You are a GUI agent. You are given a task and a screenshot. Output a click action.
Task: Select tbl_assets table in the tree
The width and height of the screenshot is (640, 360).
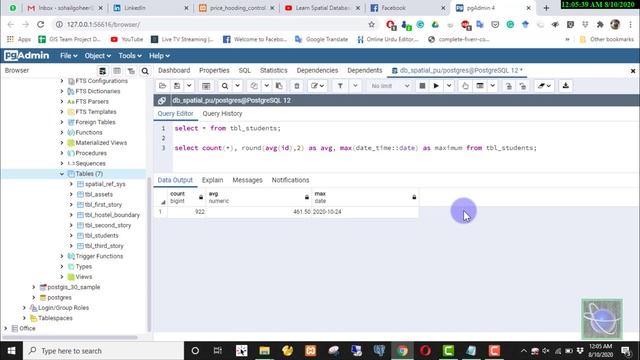(99, 194)
